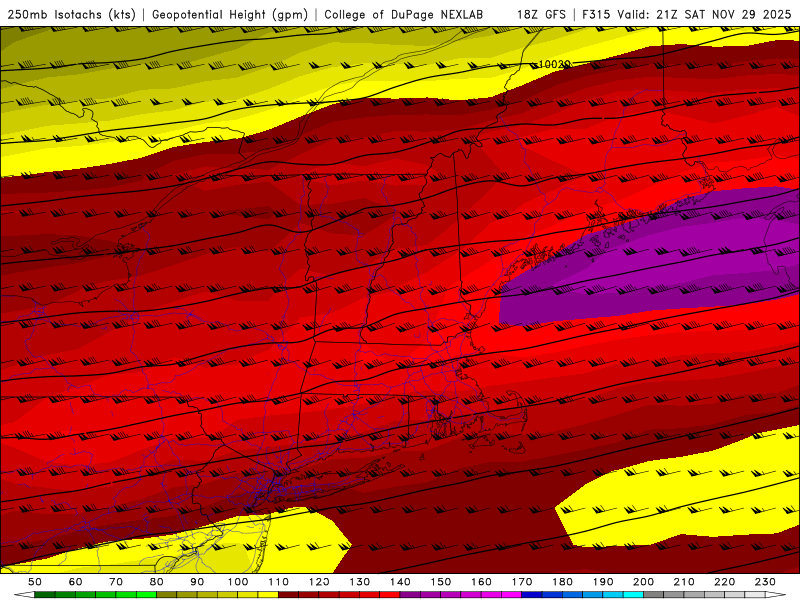
Task: Select the cyan swatch just left of 200
Action: point(633,595)
